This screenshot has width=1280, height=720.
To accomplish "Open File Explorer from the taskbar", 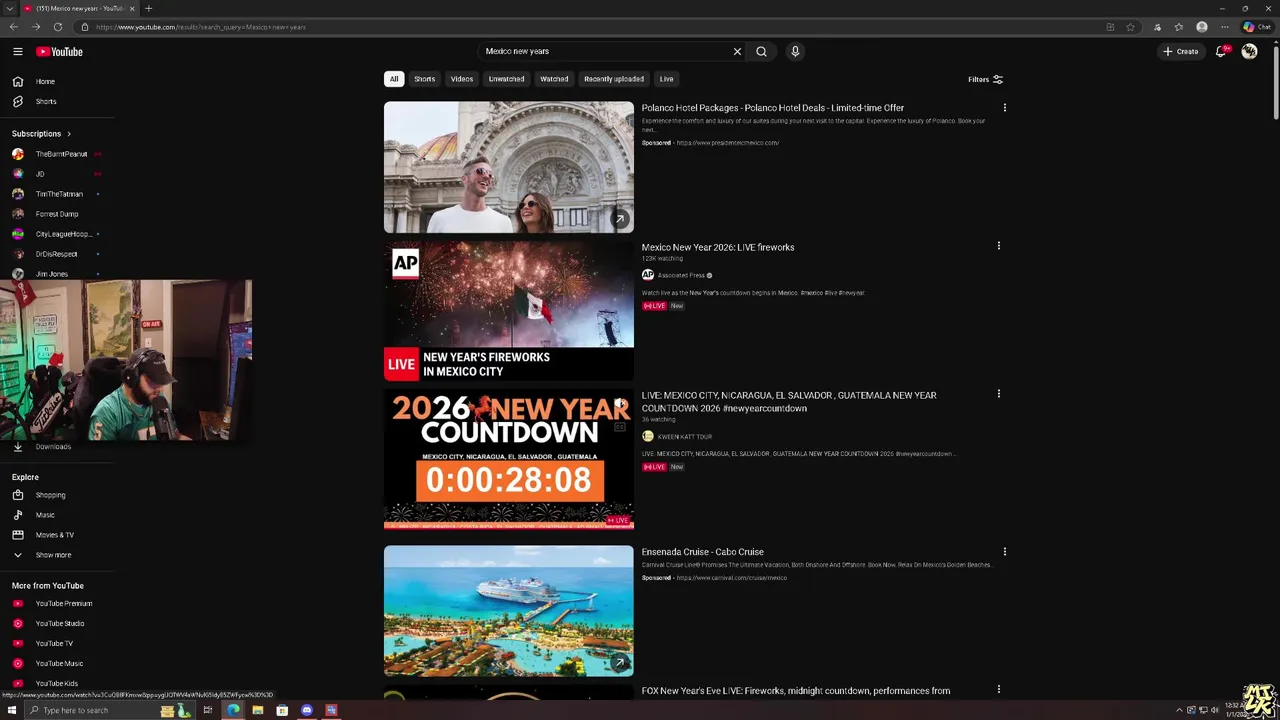I will pyautogui.click(x=258, y=710).
